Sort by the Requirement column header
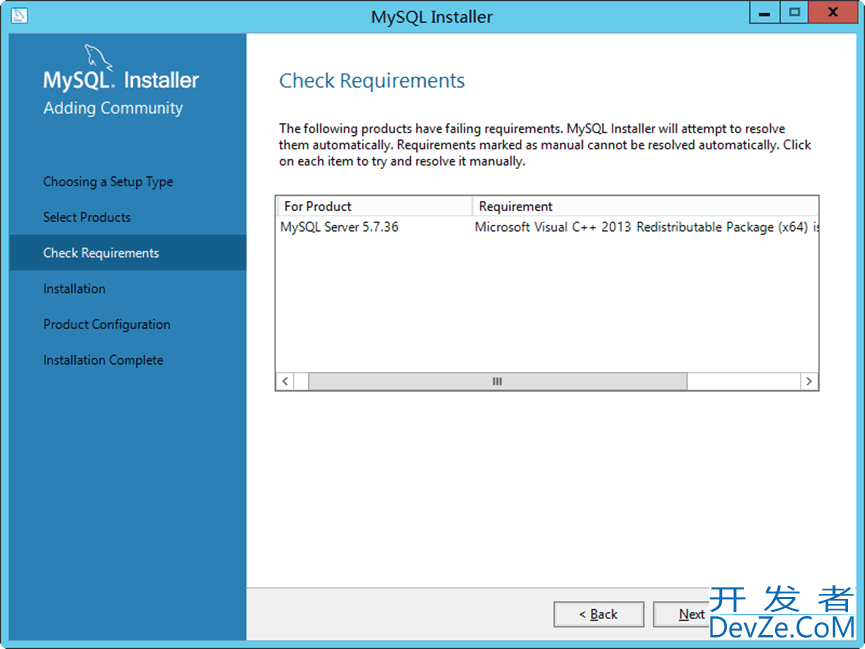This screenshot has height=649, width=865. pos(645,206)
